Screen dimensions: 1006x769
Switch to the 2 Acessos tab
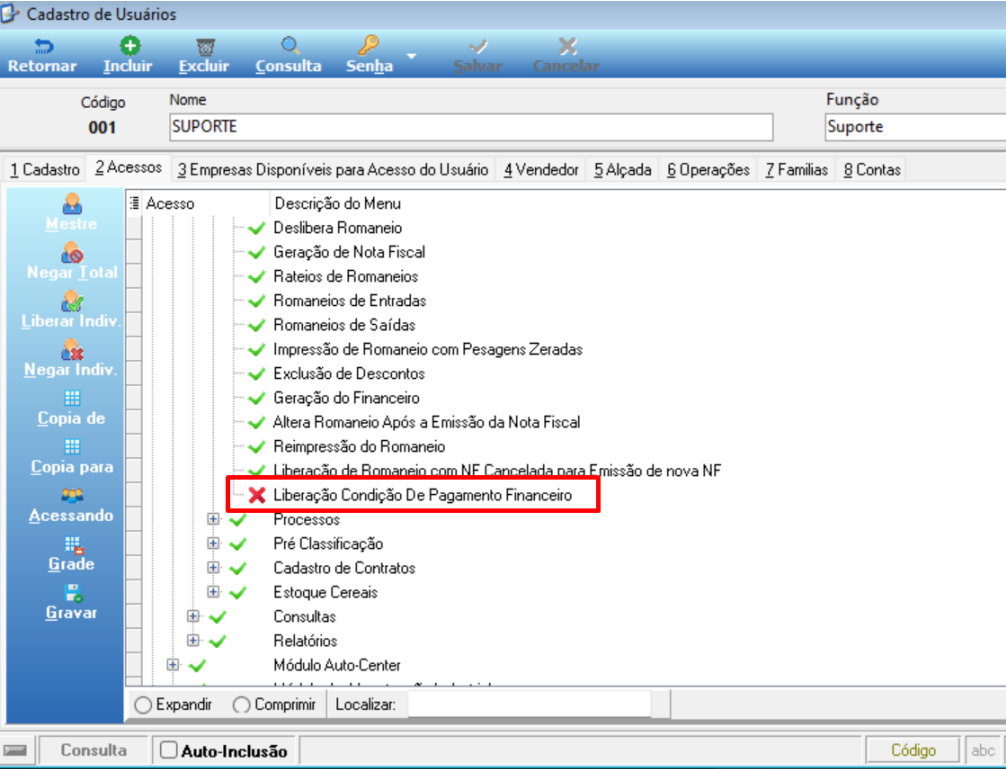tap(128, 167)
